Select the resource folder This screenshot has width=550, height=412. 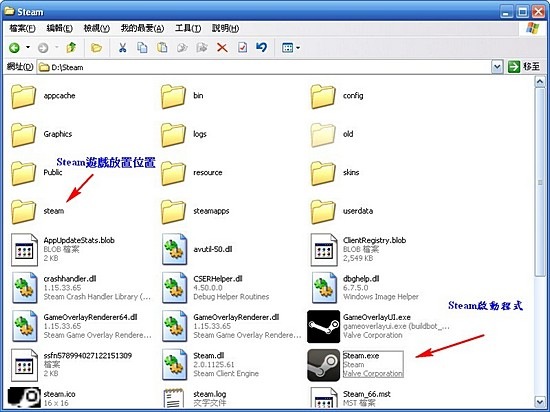192,173
